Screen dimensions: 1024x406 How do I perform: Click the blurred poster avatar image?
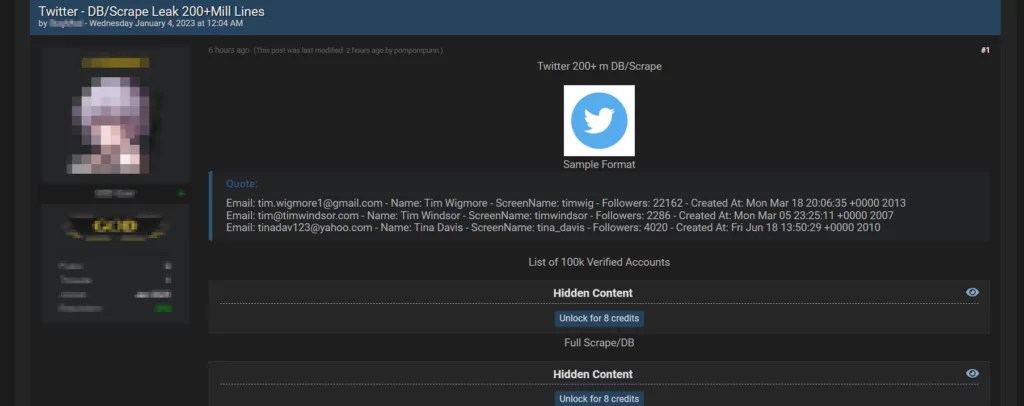[110, 123]
